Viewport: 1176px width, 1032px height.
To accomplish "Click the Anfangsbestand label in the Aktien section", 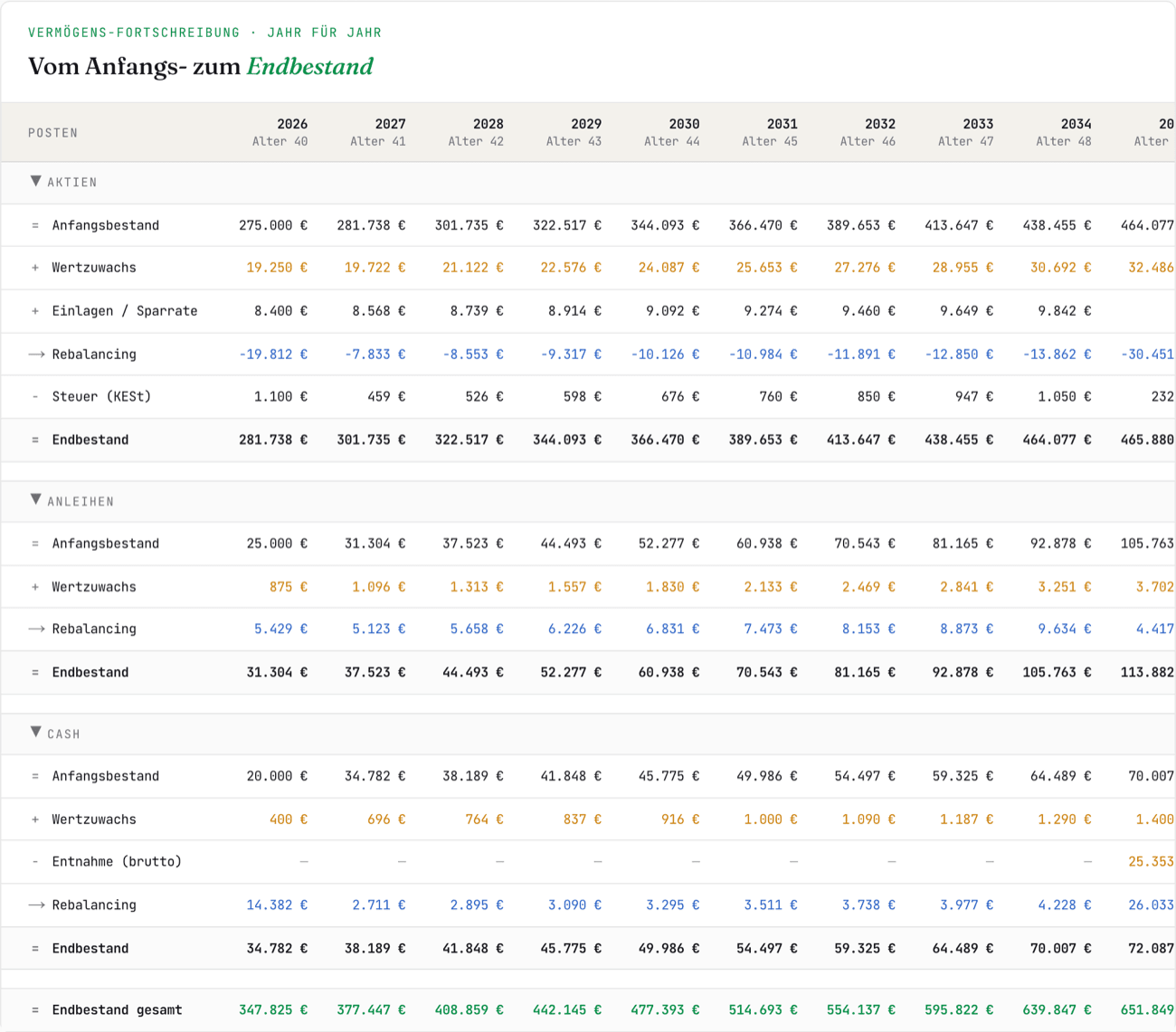I will (105, 225).
